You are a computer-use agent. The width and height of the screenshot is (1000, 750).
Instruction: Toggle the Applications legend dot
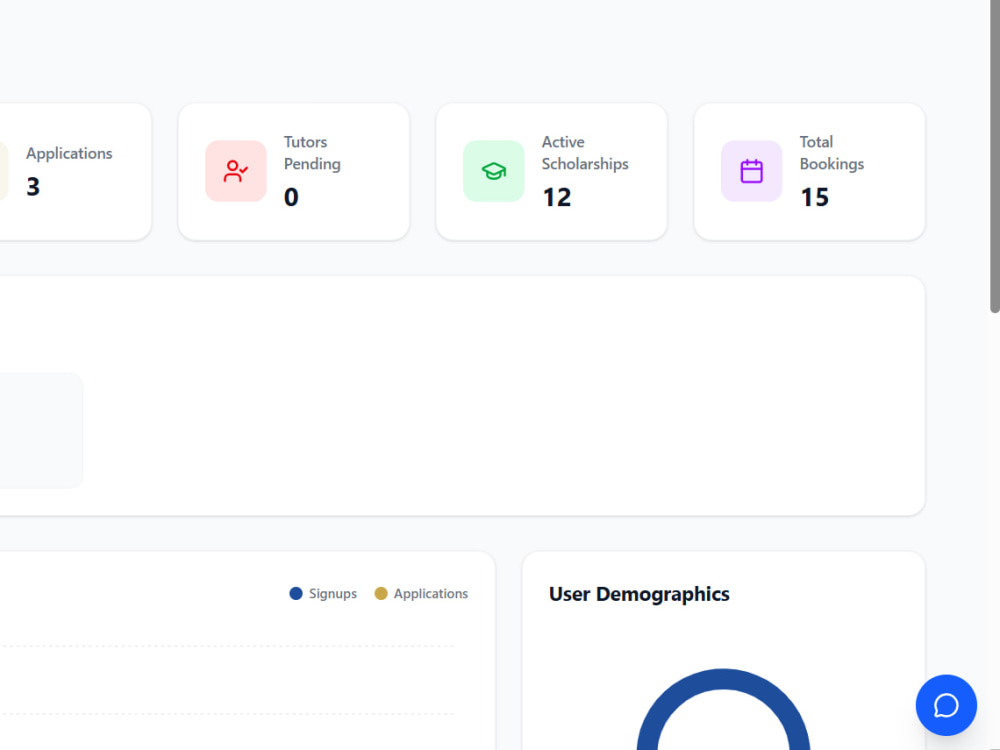point(381,593)
